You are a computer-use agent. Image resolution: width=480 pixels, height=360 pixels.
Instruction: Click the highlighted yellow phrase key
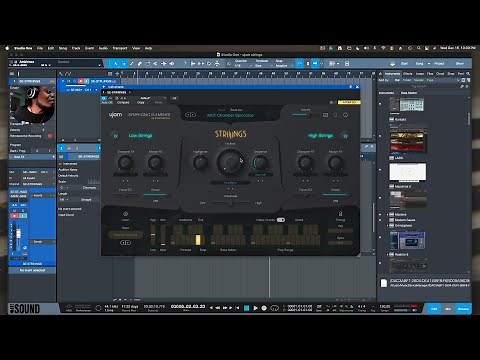click(x=198, y=240)
